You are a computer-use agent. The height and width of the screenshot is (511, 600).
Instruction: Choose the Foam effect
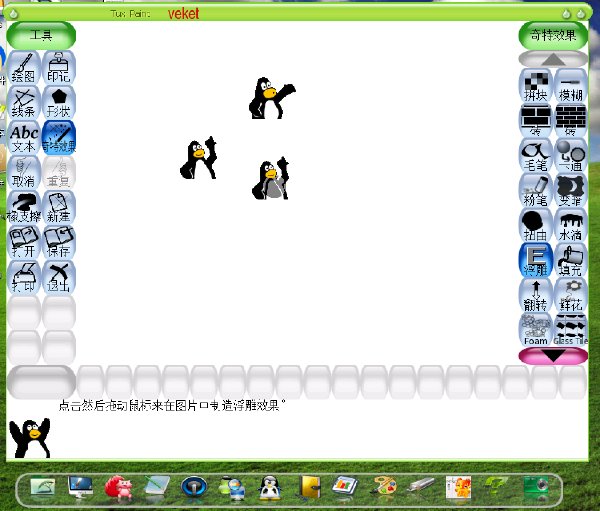point(536,330)
